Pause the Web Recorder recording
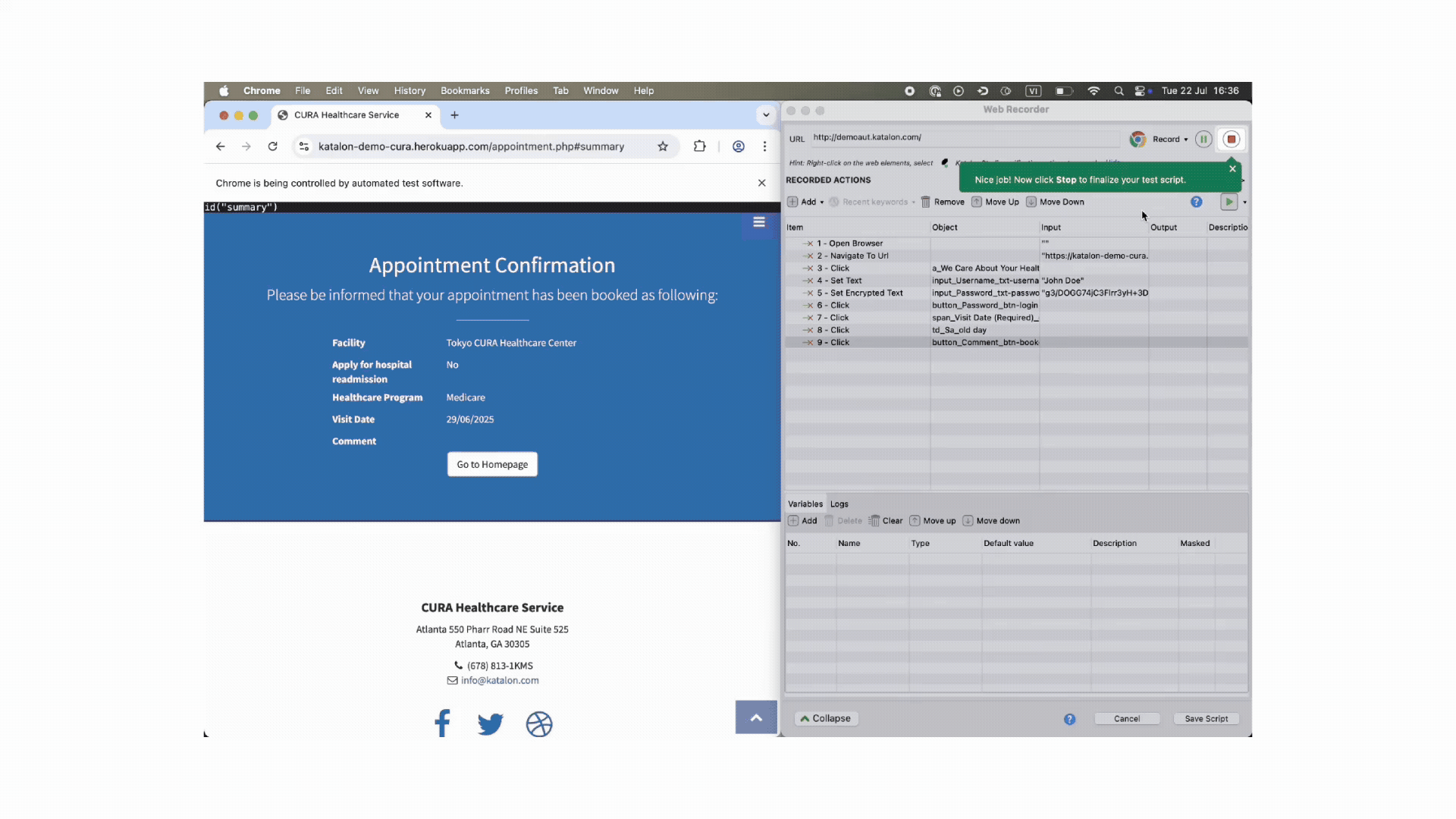Image resolution: width=1456 pixels, height=819 pixels. 1203,140
